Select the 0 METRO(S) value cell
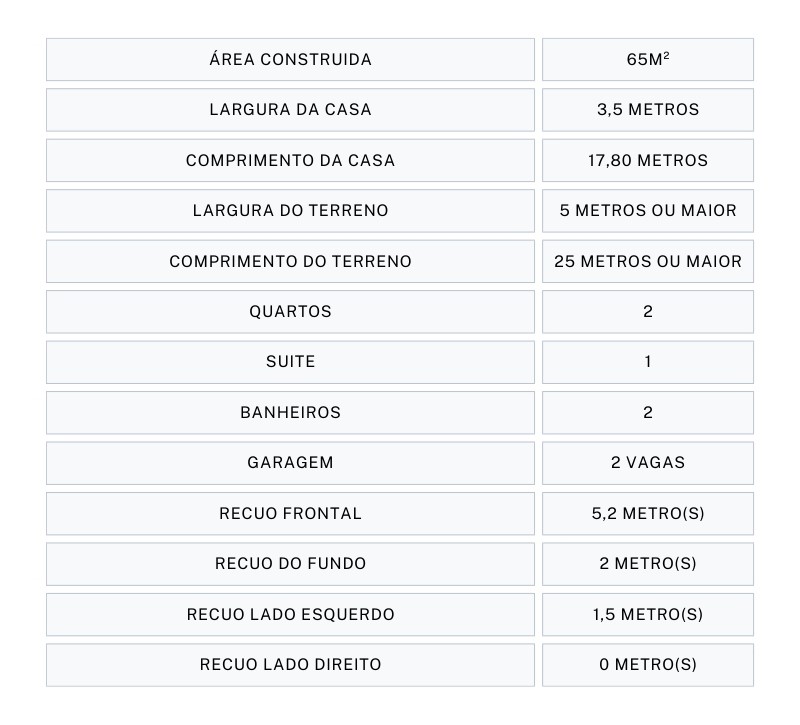This screenshot has height=725, width=800. click(647, 665)
